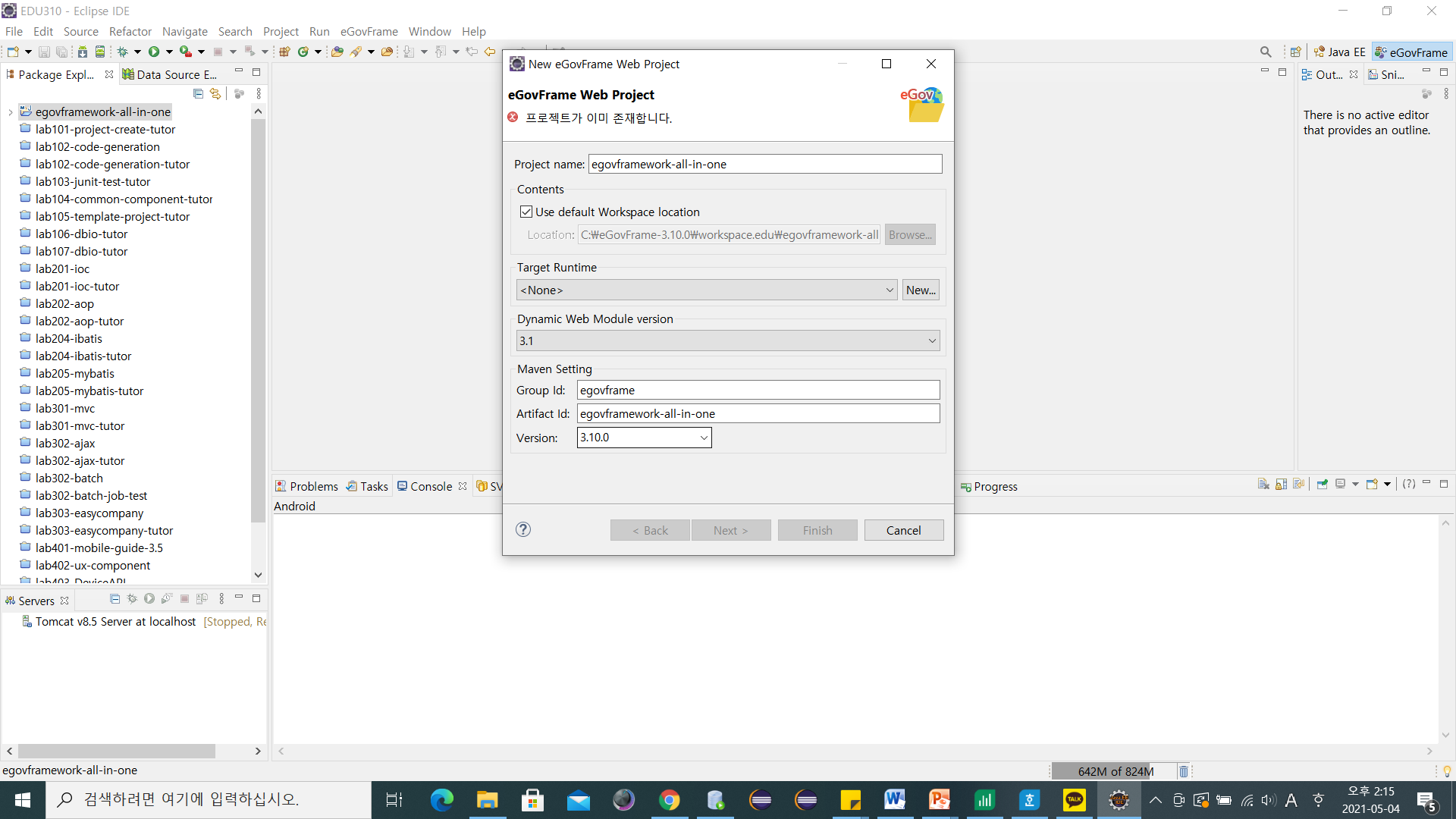The image size is (1456, 819).
Task: Click garbage collector trash icon in status bar
Action: click(1184, 771)
